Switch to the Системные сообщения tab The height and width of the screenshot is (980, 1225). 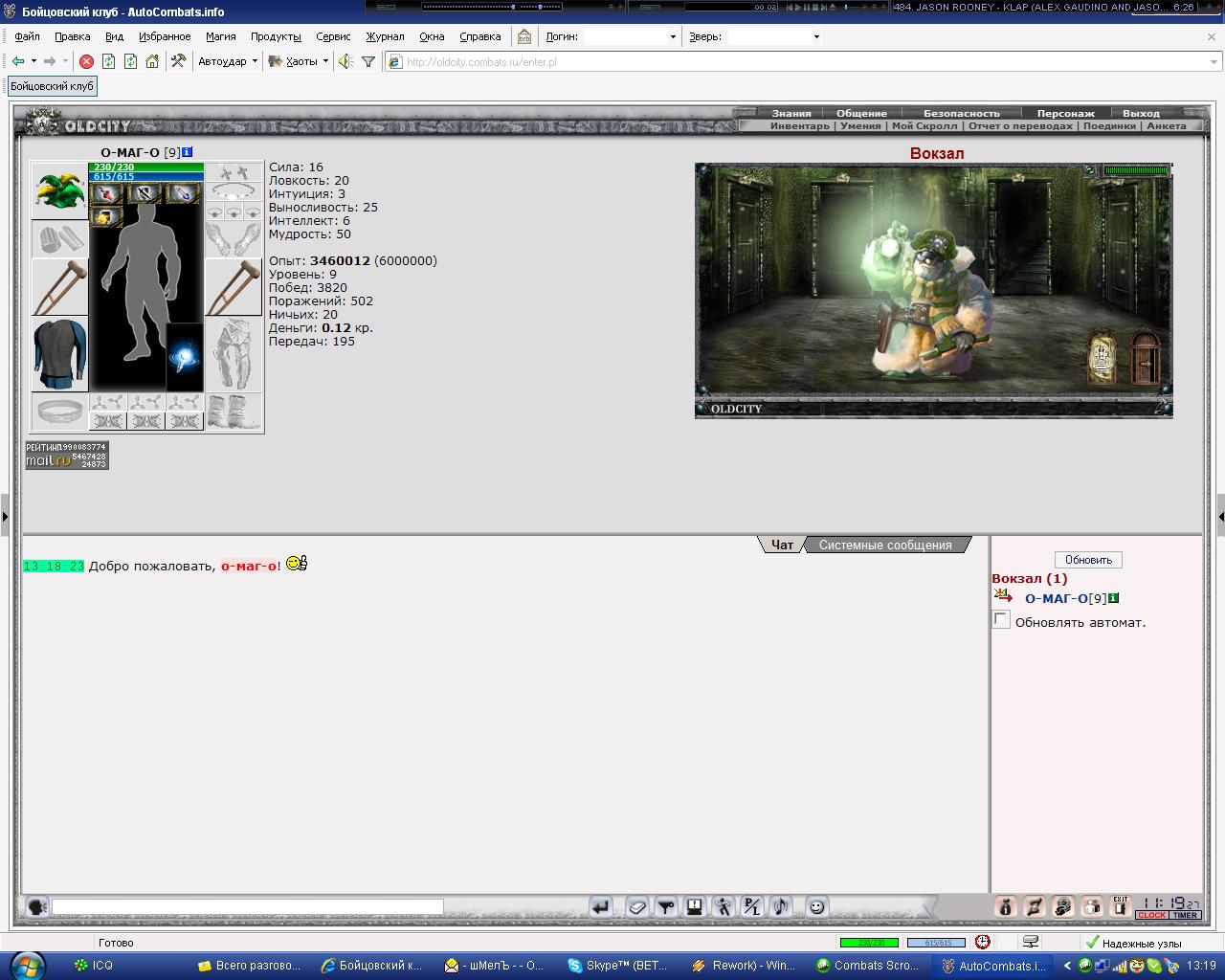tap(885, 545)
